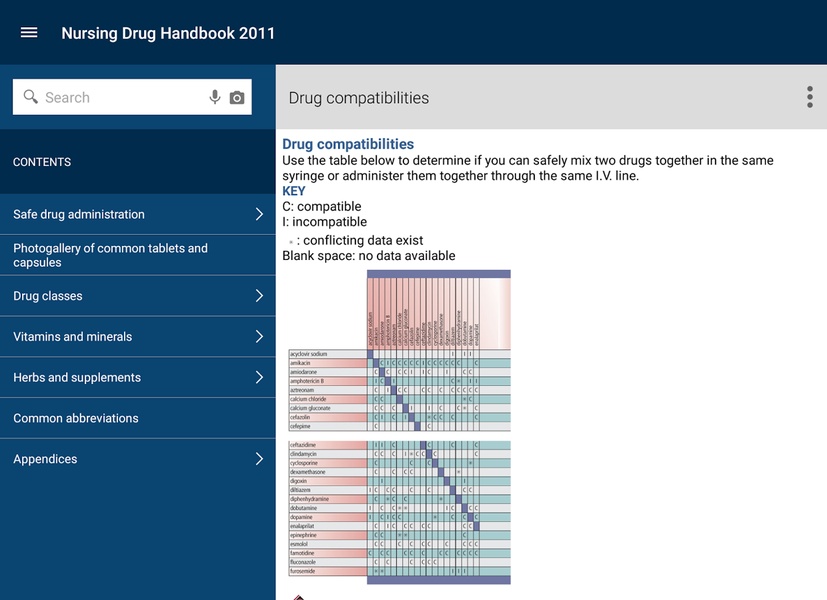Image resolution: width=827 pixels, height=600 pixels.
Task: Expand Safe drug administration chevron
Action: pos(259,214)
